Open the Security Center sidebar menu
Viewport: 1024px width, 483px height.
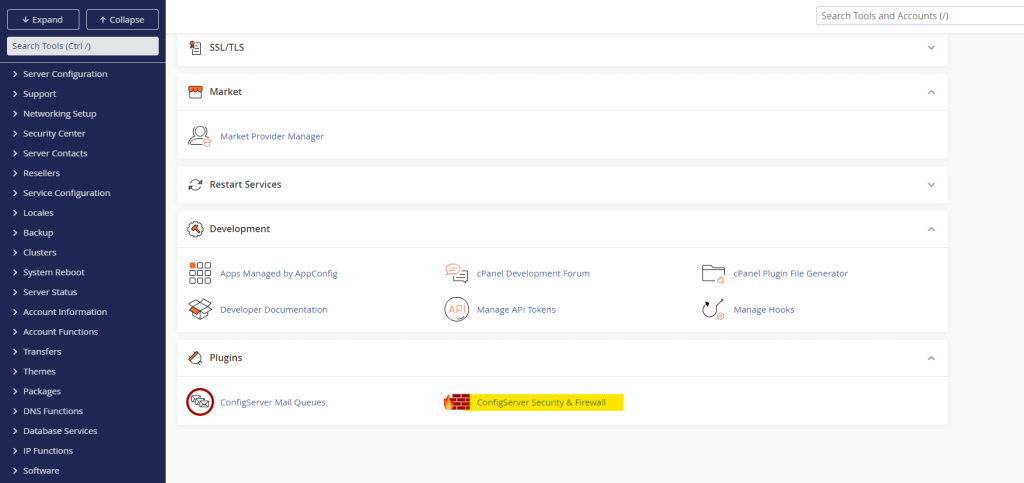[x=54, y=133]
